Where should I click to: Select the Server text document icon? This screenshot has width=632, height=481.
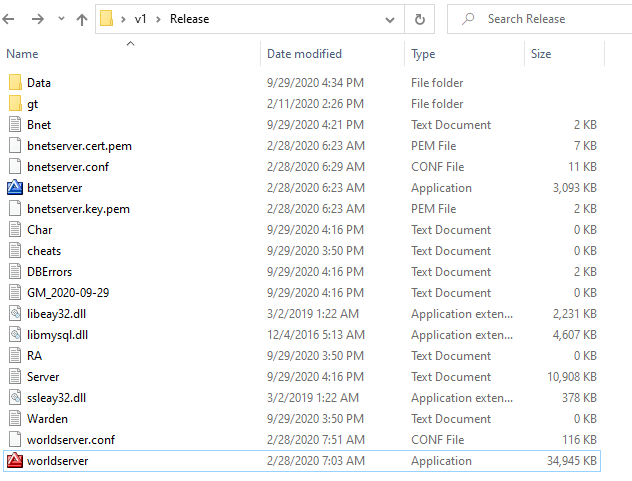[x=15, y=376]
